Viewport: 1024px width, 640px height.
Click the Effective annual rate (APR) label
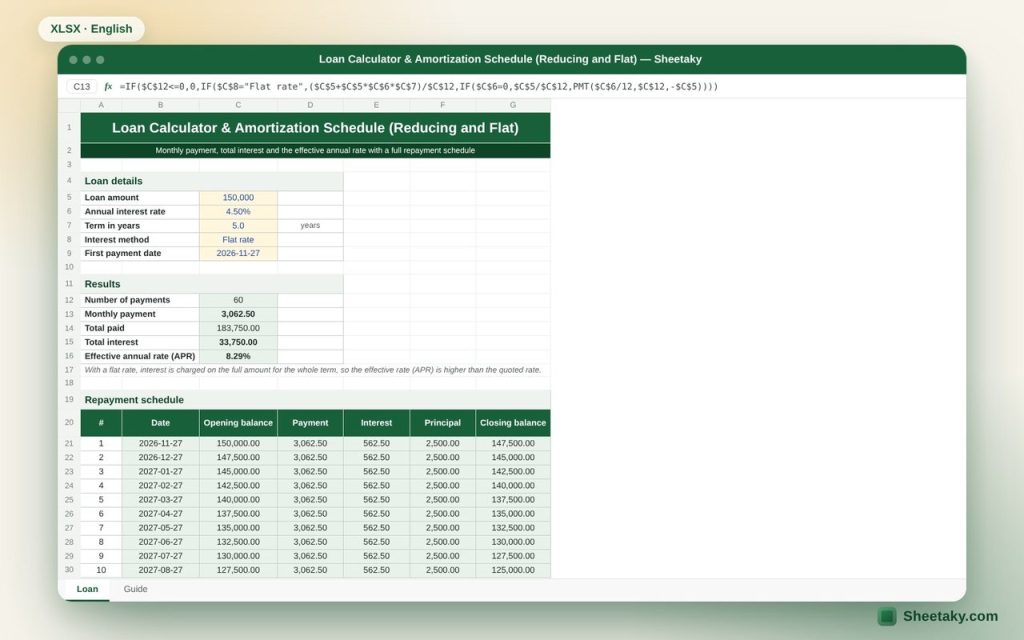pyautogui.click(x=140, y=356)
